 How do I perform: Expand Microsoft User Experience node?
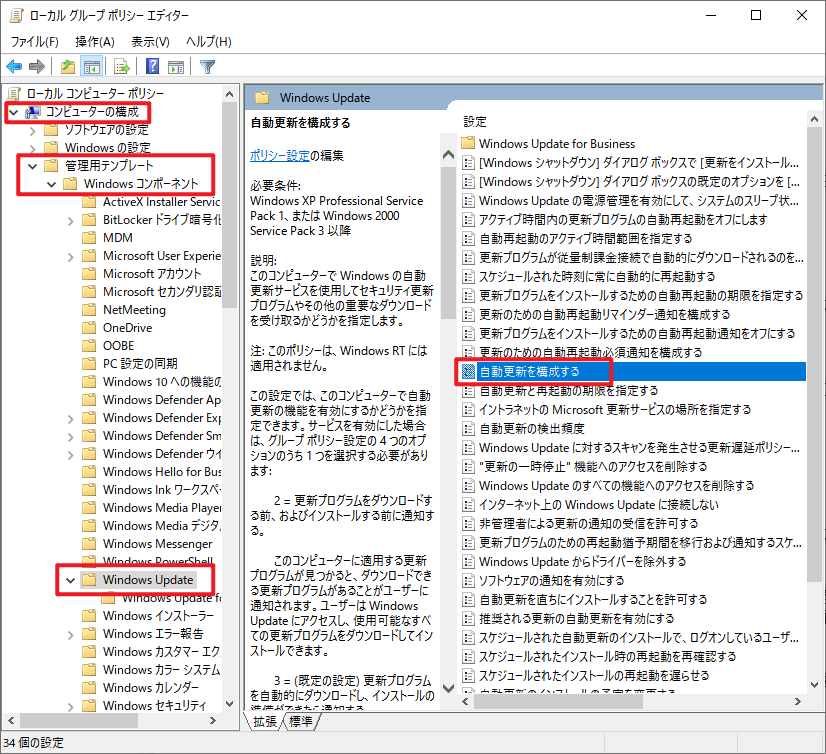[71, 257]
